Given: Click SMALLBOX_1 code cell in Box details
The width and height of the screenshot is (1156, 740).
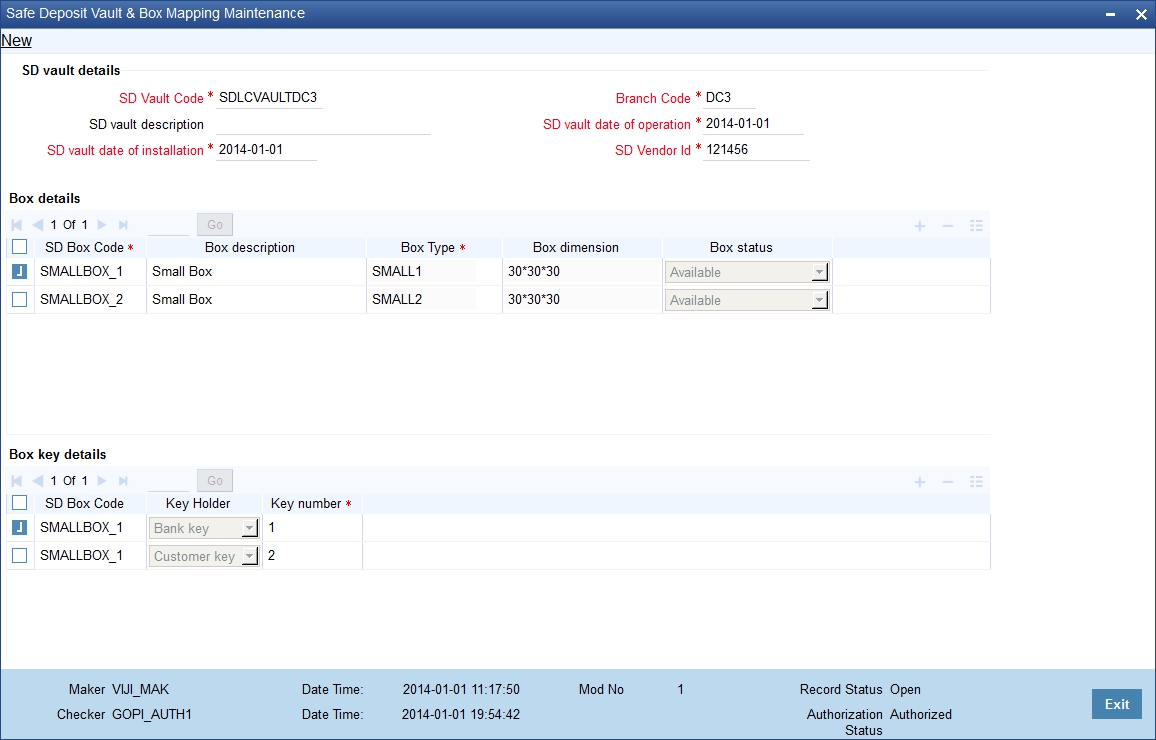Looking at the screenshot, I should 90,271.
